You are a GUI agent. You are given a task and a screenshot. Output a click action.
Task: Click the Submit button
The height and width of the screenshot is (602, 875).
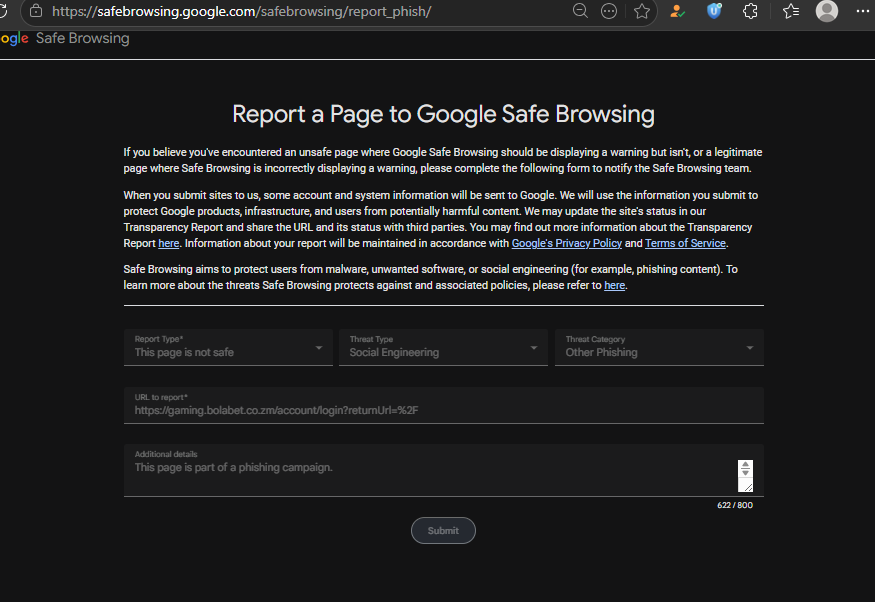tap(443, 531)
